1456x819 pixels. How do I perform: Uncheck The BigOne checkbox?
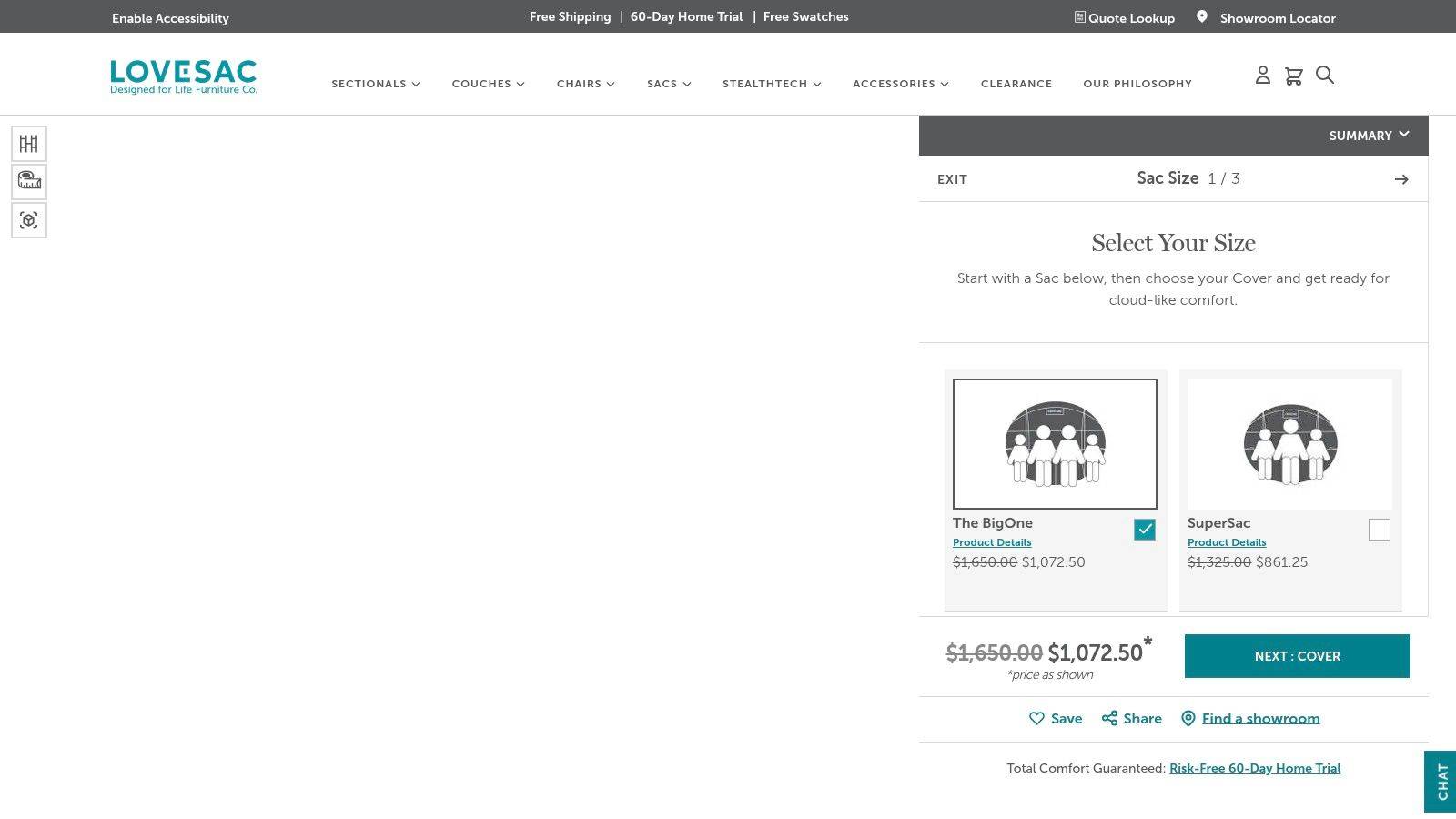[x=1144, y=530]
